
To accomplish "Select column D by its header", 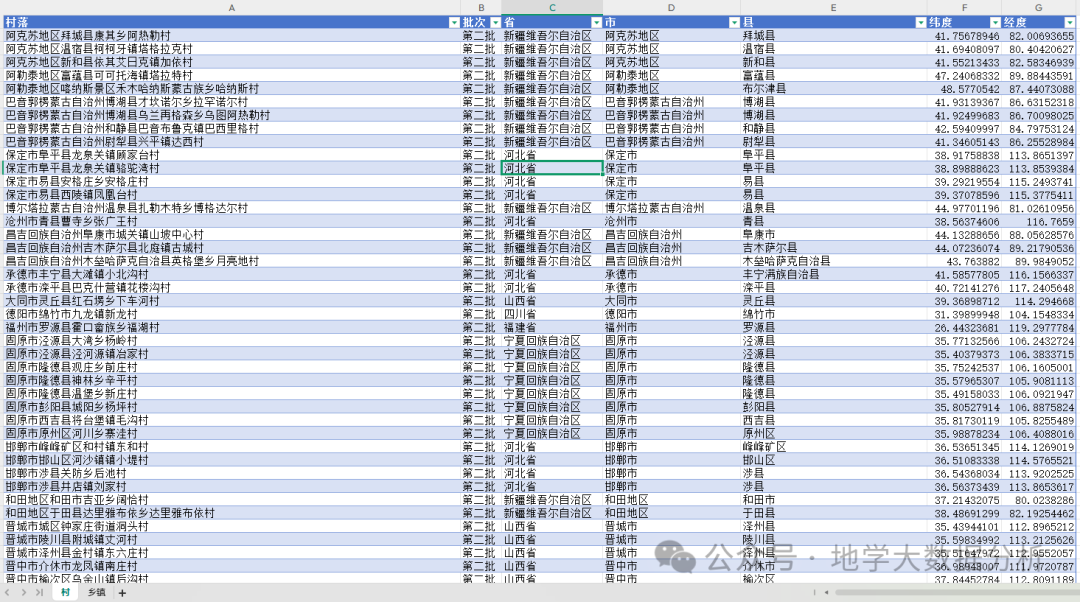I will coord(672,8).
